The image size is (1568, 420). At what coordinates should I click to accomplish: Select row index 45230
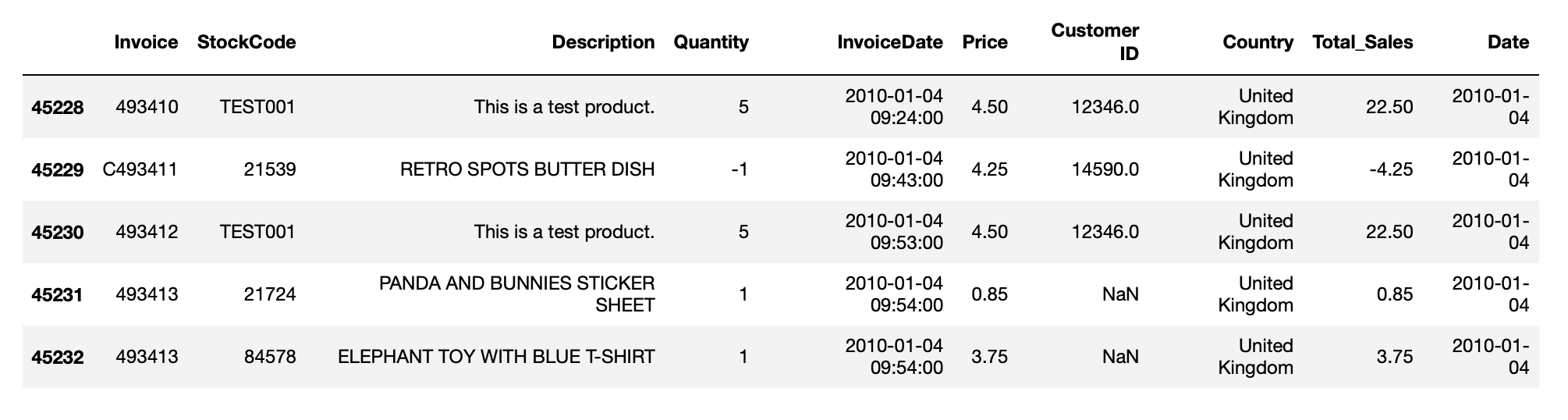[58, 232]
